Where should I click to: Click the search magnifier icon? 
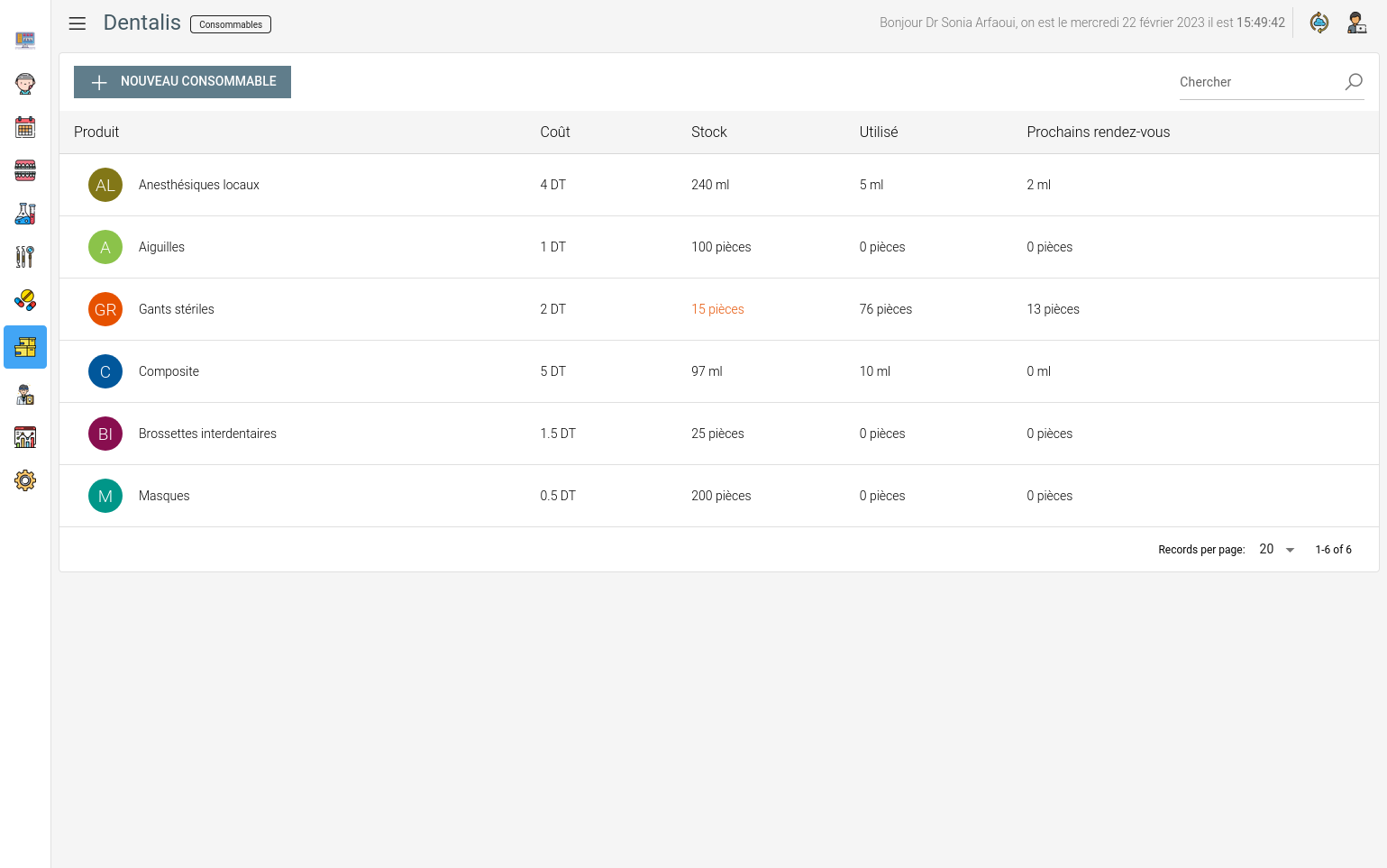[x=1353, y=82]
